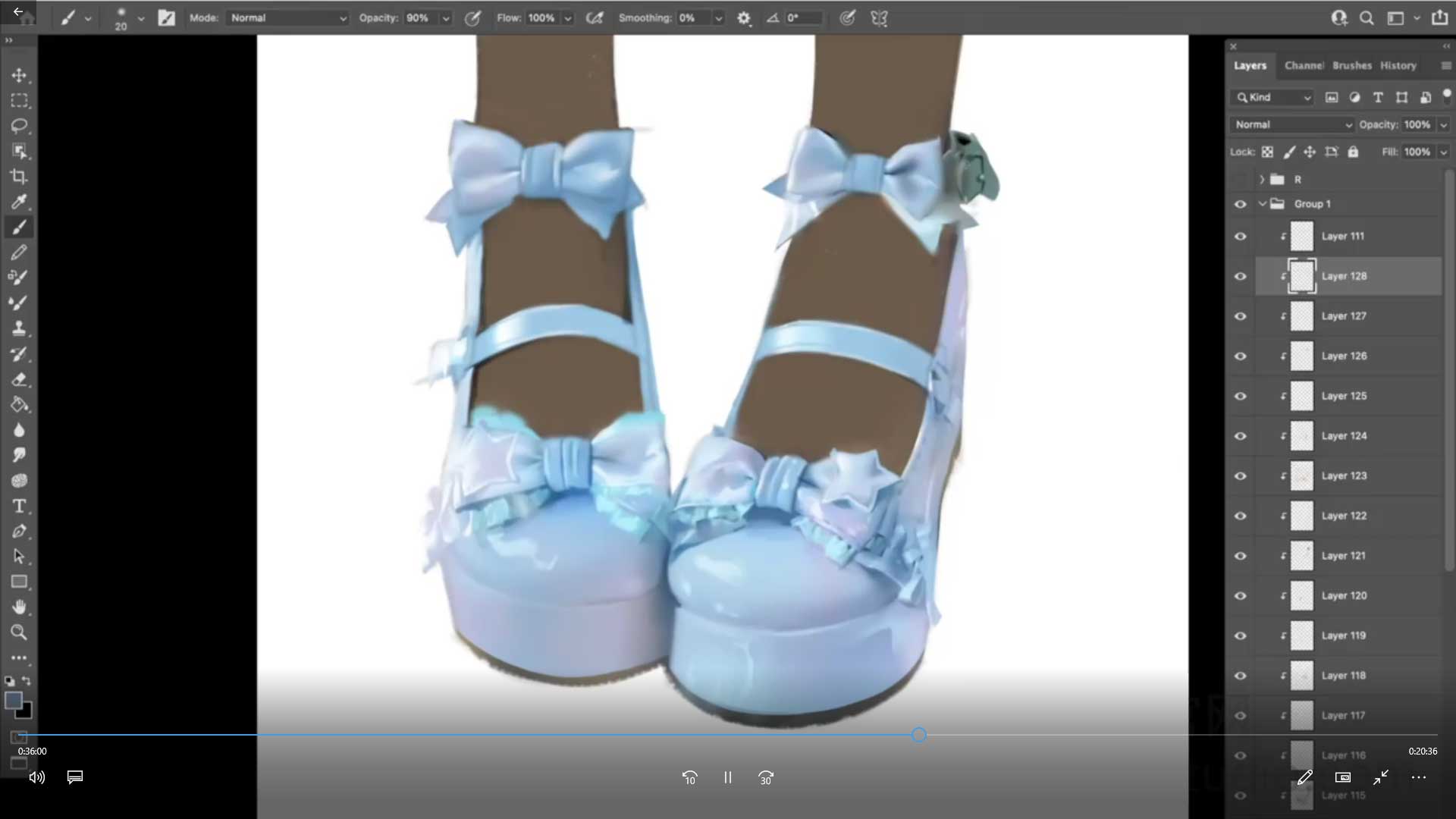Image resolution: width=1456 pixels, height=819 pixels.
Task: Switch to the History tab
Action: (1398, 66)
